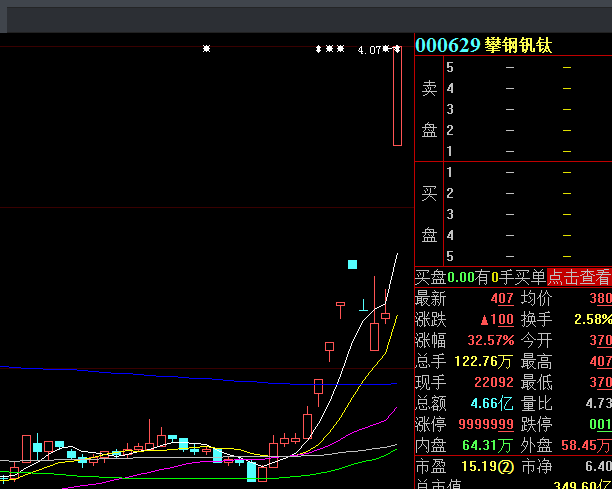Click the cyan square marker above the candles
This screenshot has width=612, height=489.
pos(352,265)
